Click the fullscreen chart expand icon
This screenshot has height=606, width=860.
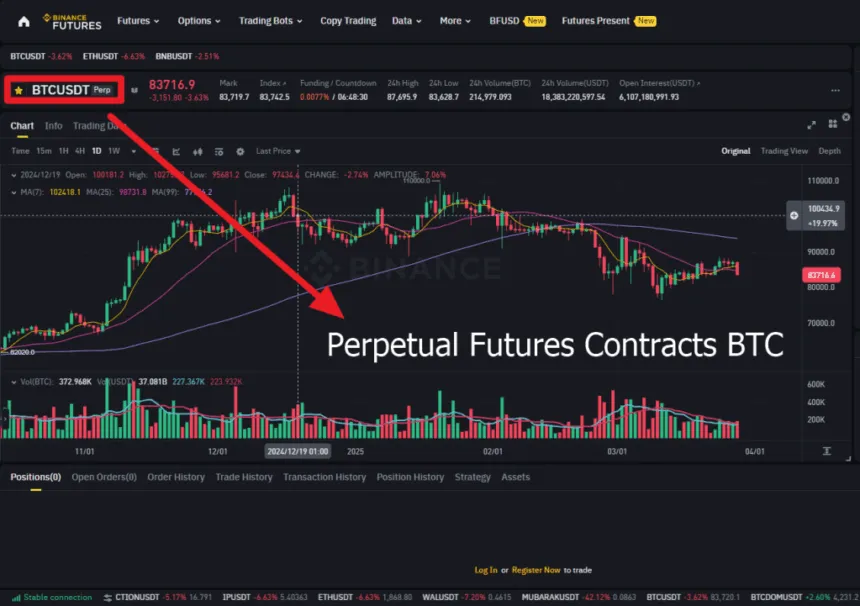click(x=812, y=126)
